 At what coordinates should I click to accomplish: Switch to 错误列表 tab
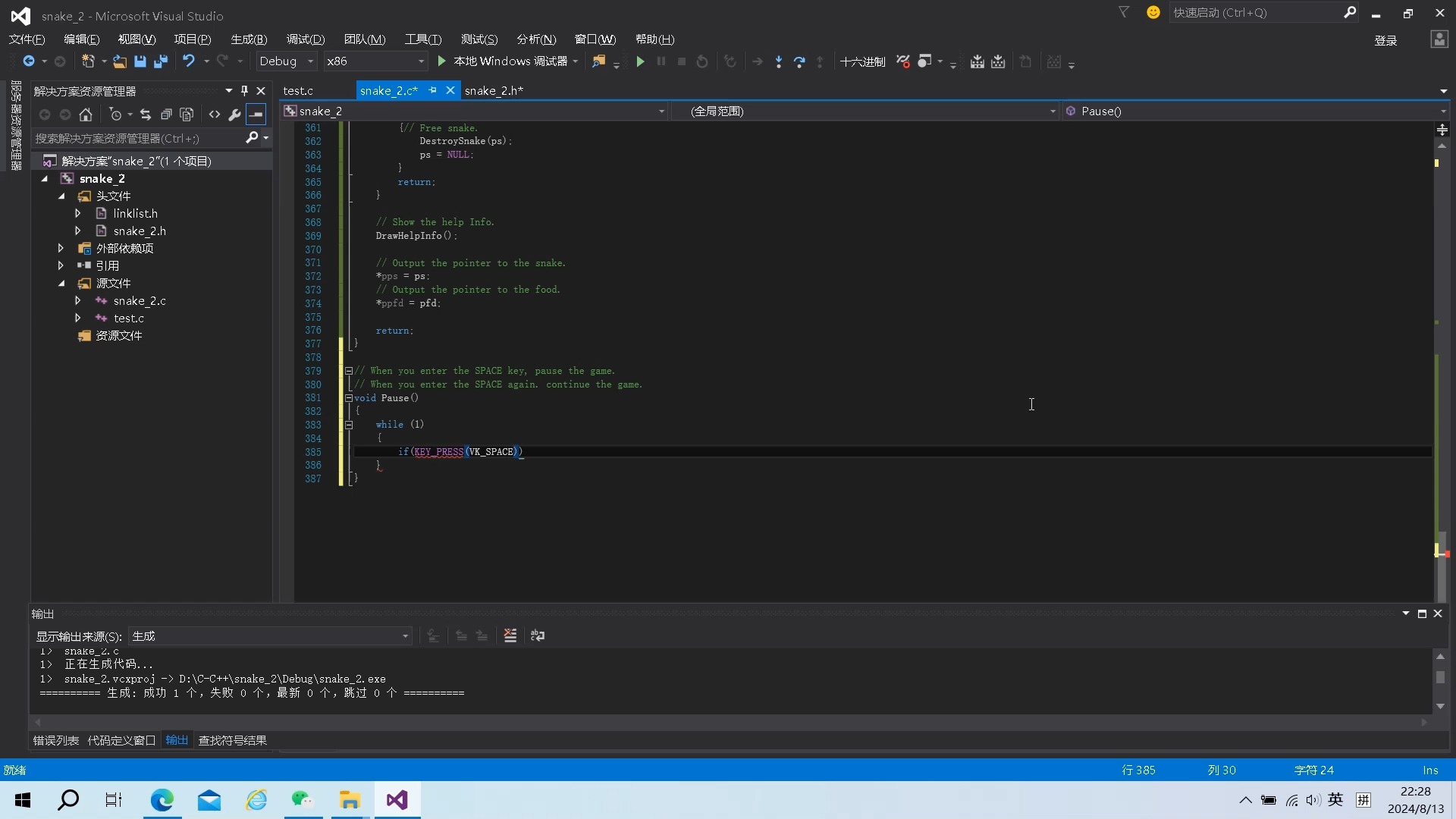(x=55, y=740)
